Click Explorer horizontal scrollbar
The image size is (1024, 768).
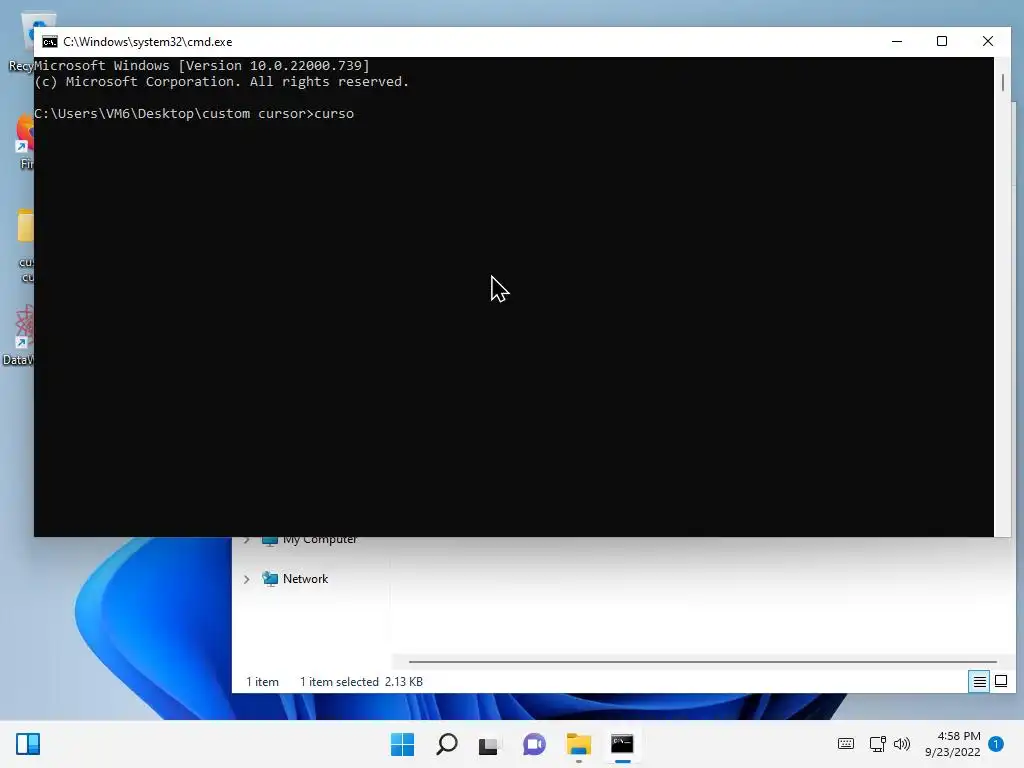coord(702,662)
